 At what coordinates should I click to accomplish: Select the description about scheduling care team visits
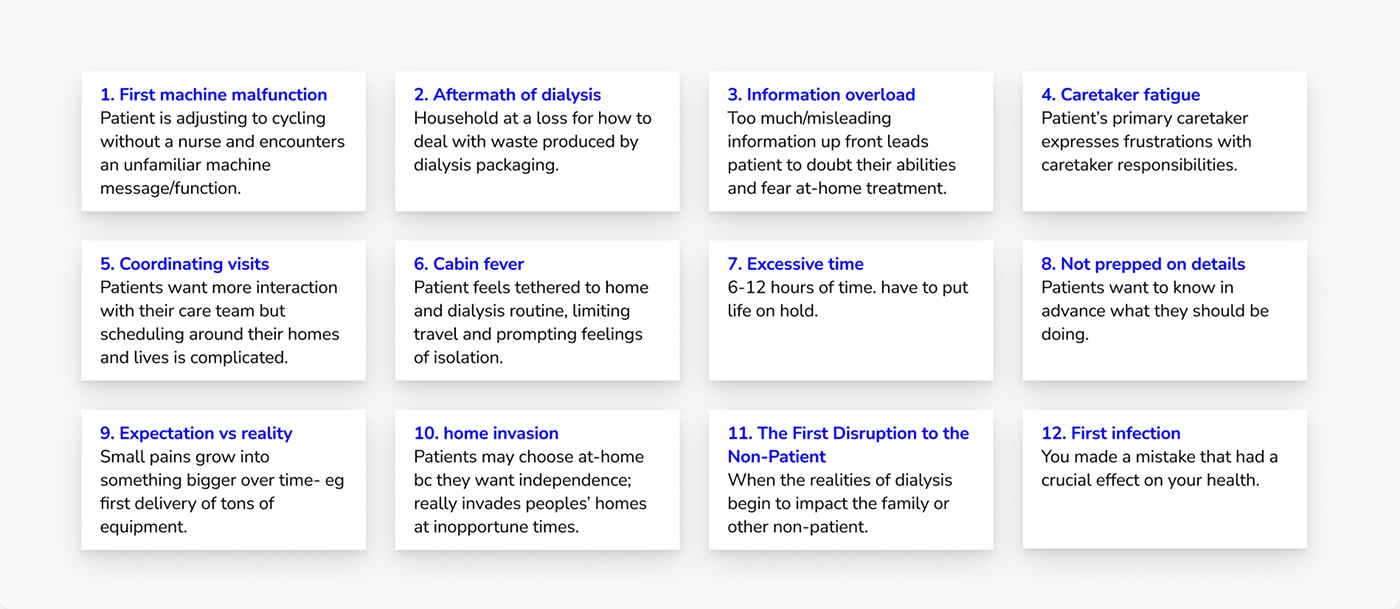click(x=219, y=322)
